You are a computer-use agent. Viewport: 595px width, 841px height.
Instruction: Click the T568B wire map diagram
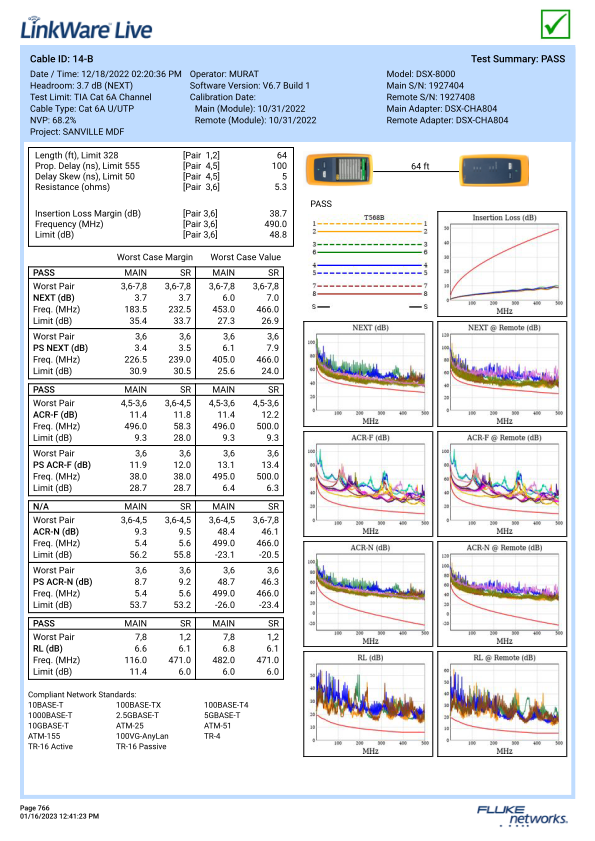pos(370,262)
